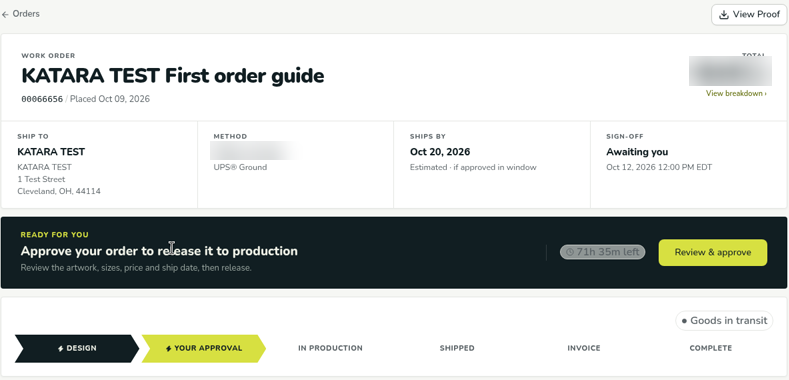Click the Ready For You banner label
Screen dimensions: 789x380
click(54, 235)
